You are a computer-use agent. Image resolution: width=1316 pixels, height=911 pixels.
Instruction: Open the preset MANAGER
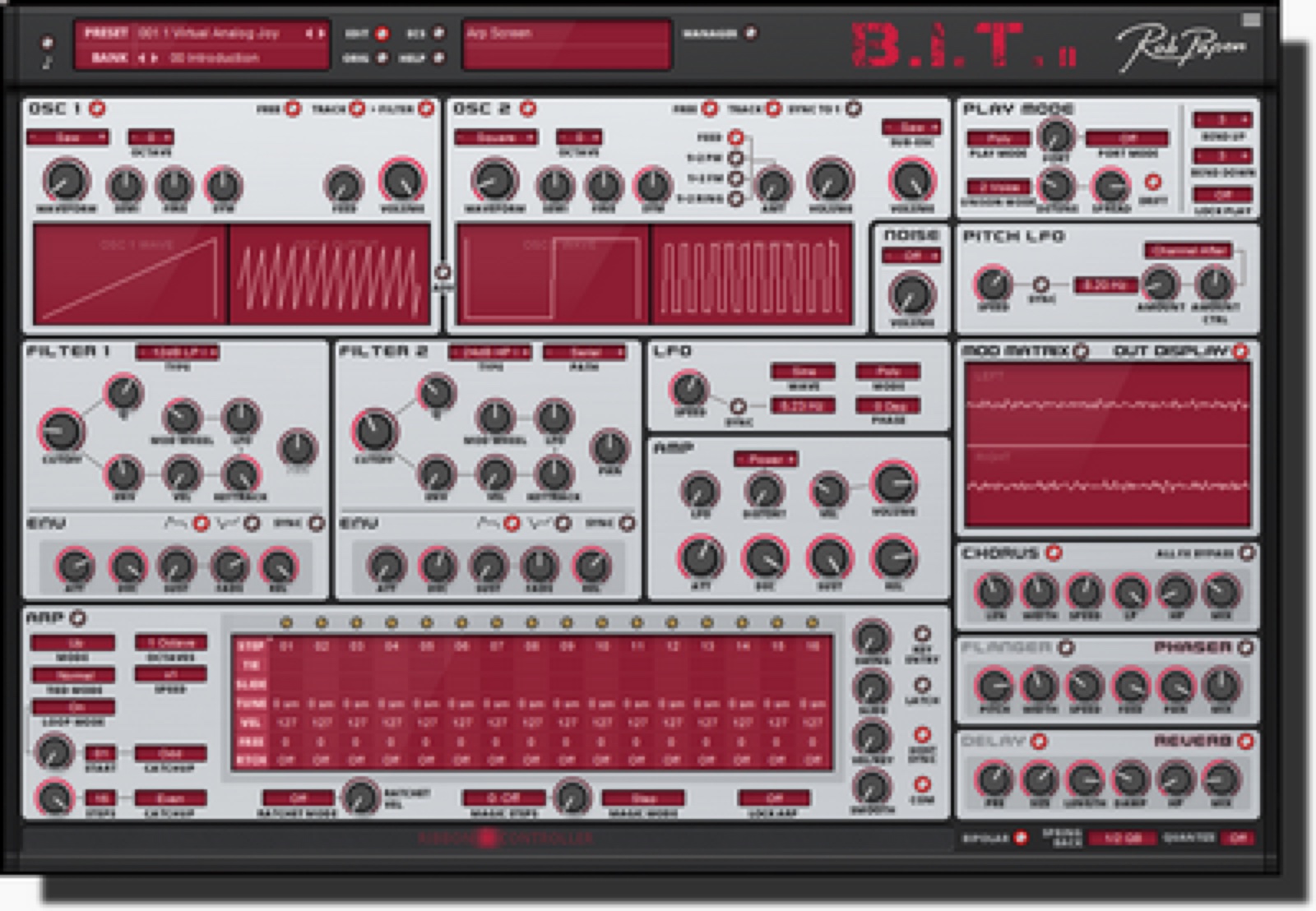point(750,34)
